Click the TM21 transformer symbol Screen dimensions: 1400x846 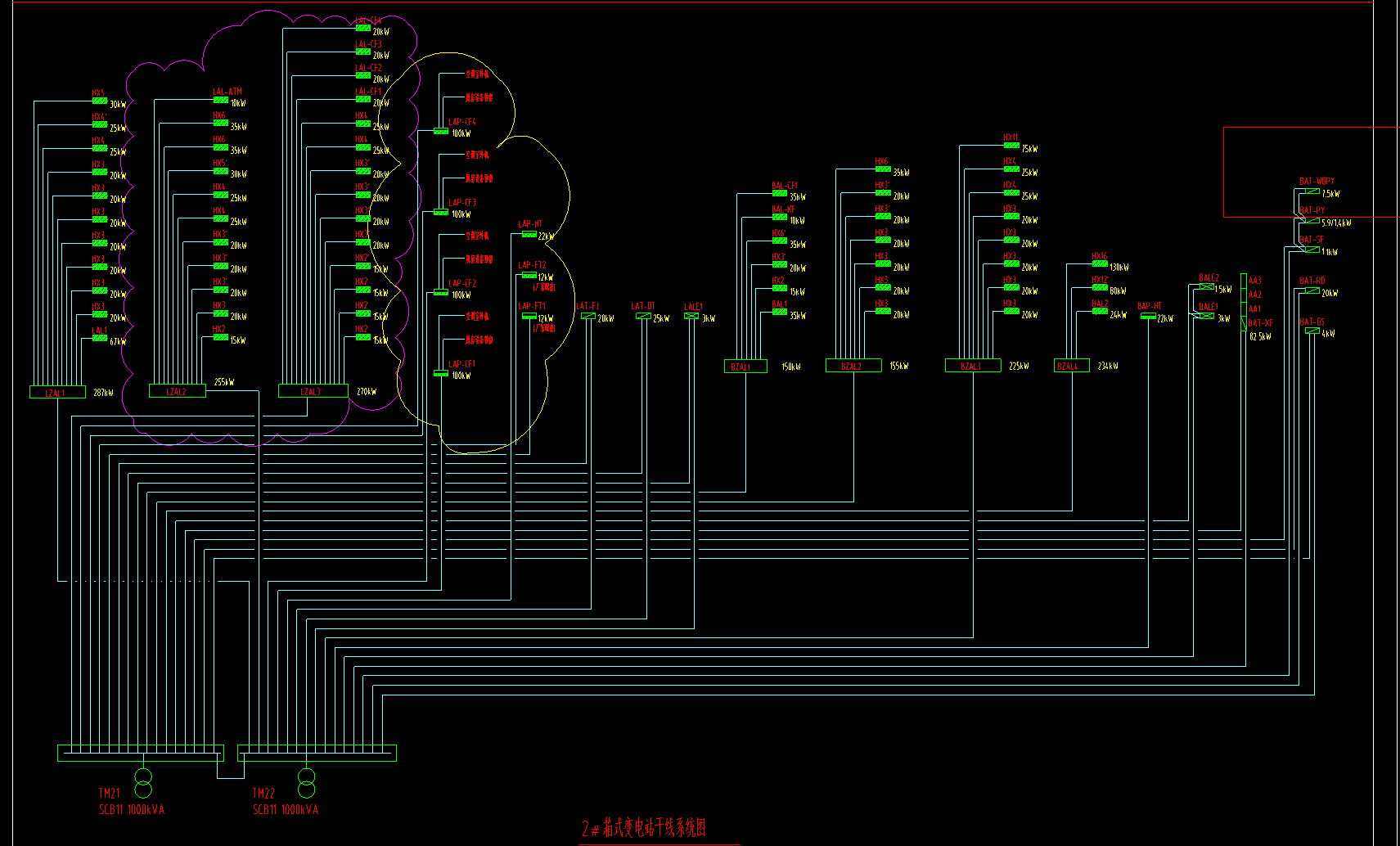[143, 783]
